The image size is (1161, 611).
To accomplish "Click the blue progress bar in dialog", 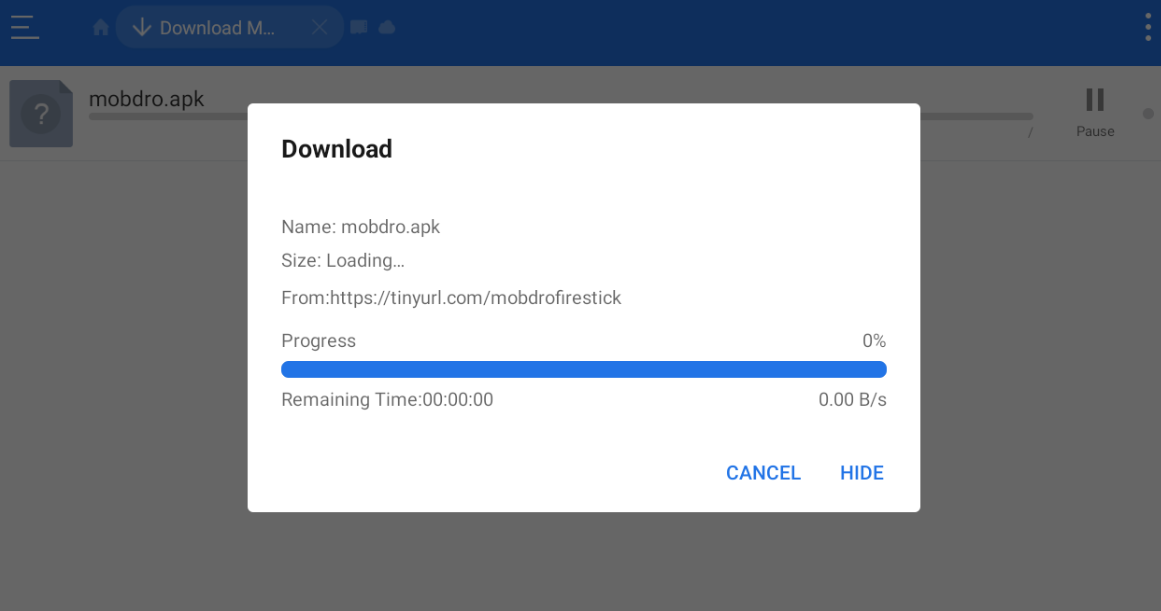I will (583, 369).
